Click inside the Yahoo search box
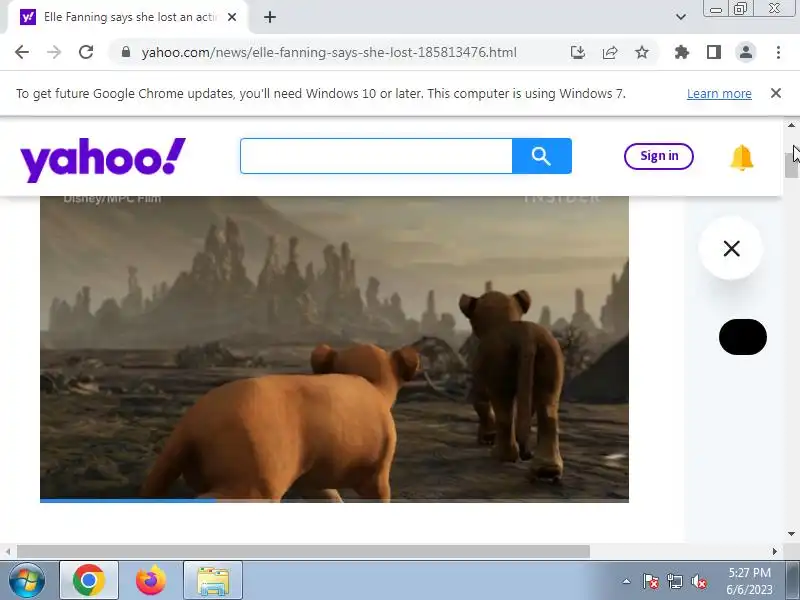 coord(376,156)
